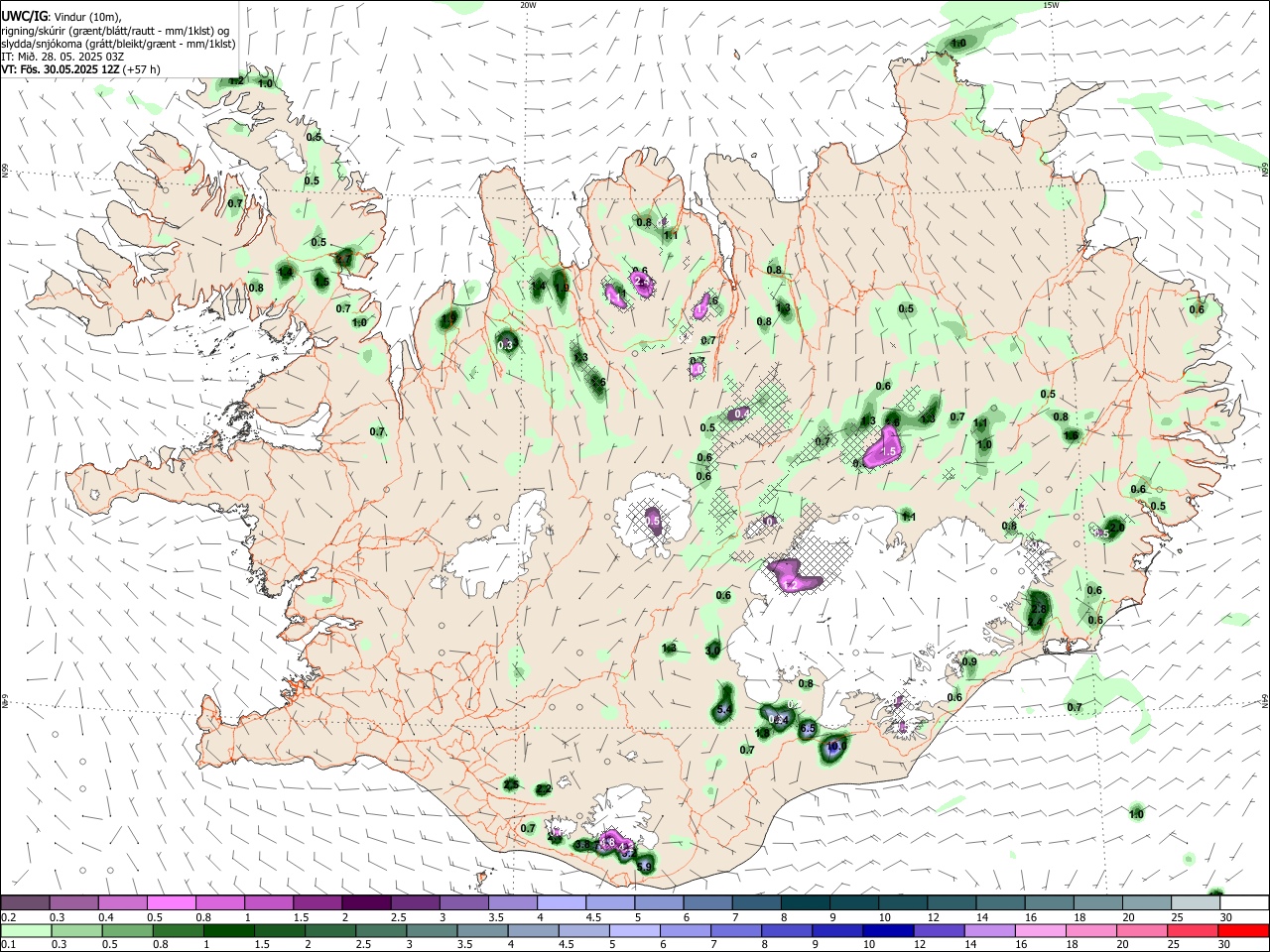Screen dimensions: 1270x952
Task: Click the 0.9 value on the southeast coast
Action: (x=969, y=662)
